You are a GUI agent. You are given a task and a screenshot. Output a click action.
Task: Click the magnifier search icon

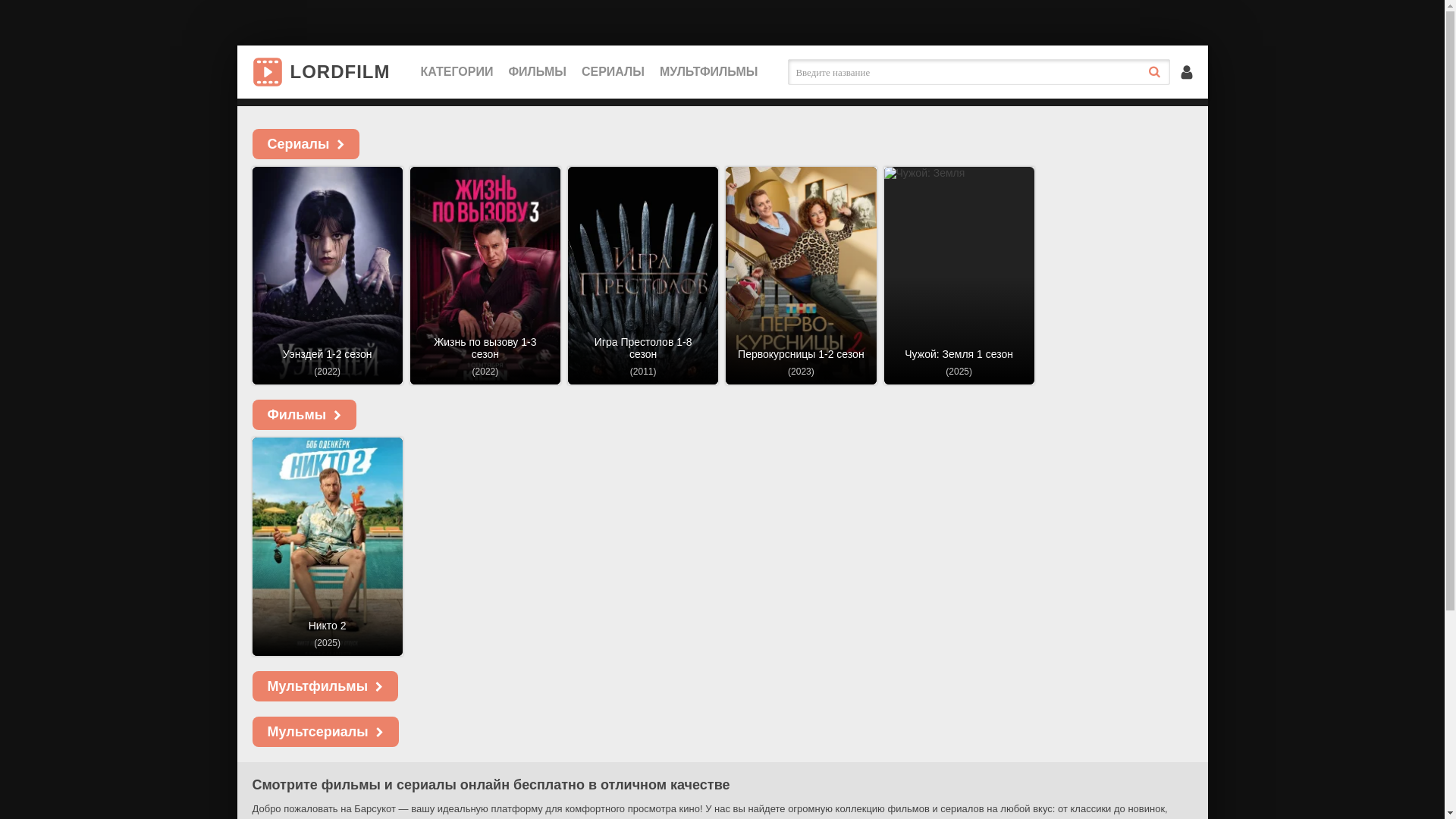tap(1154, 72)
